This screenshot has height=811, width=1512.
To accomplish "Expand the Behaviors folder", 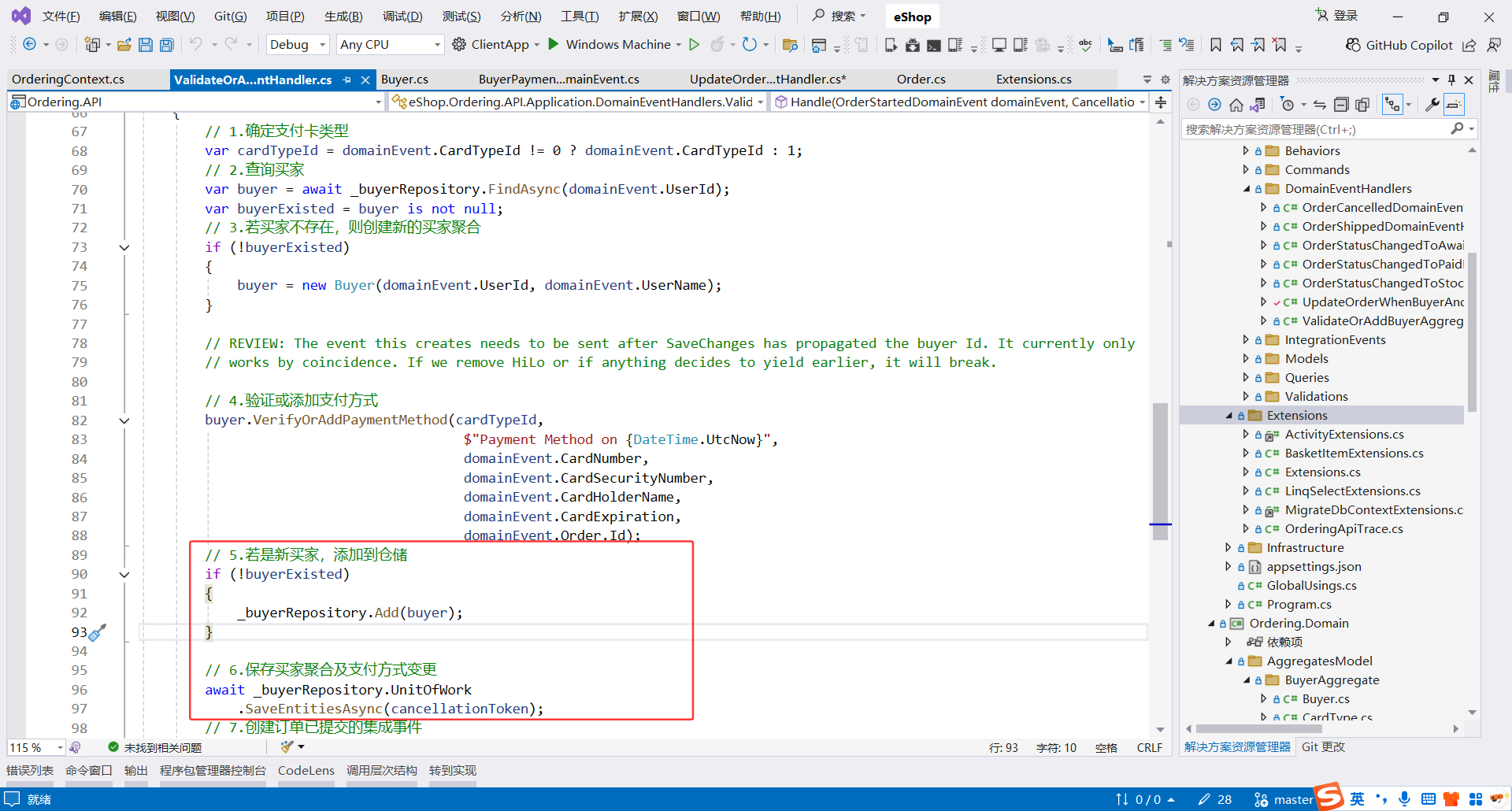I will tap(1245, 150).
